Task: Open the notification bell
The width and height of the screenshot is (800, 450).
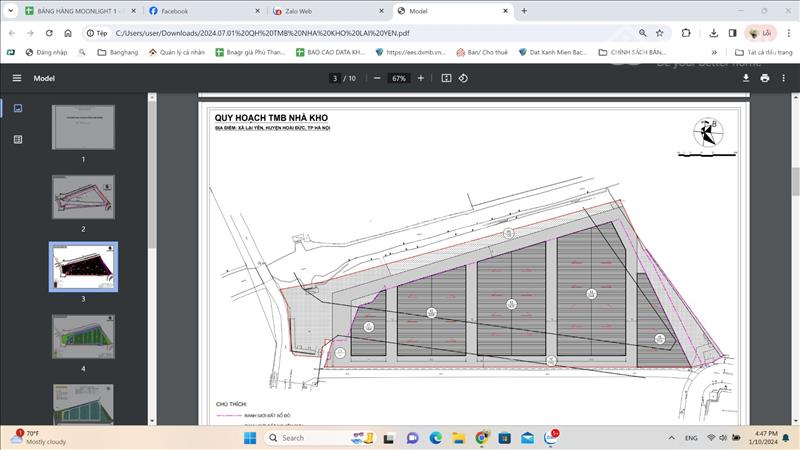Action: [786, 438]
